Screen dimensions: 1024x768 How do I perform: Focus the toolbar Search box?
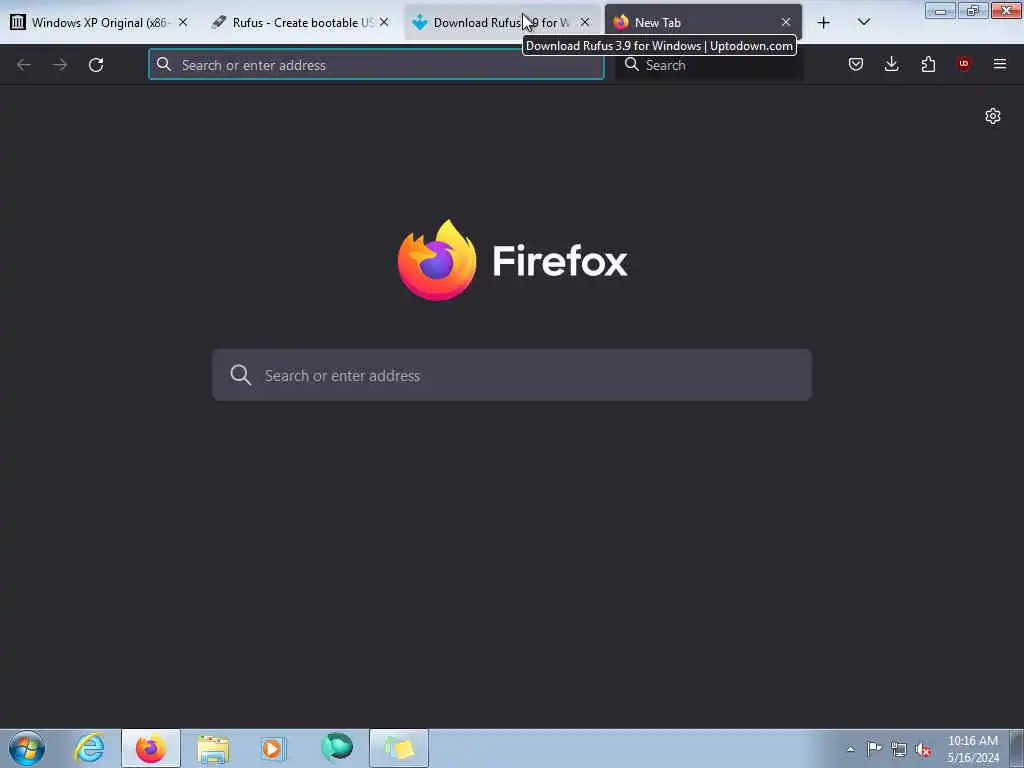click(709, 65)
